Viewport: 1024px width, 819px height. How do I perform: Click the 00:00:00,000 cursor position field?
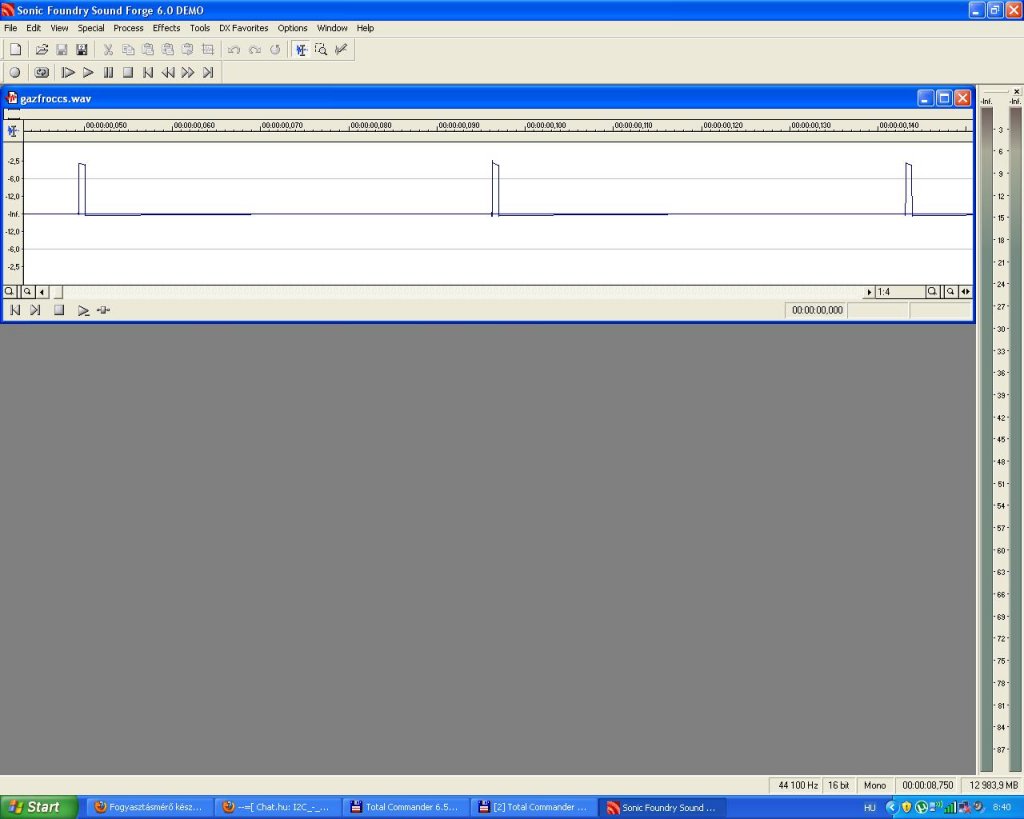click(816, 310)
